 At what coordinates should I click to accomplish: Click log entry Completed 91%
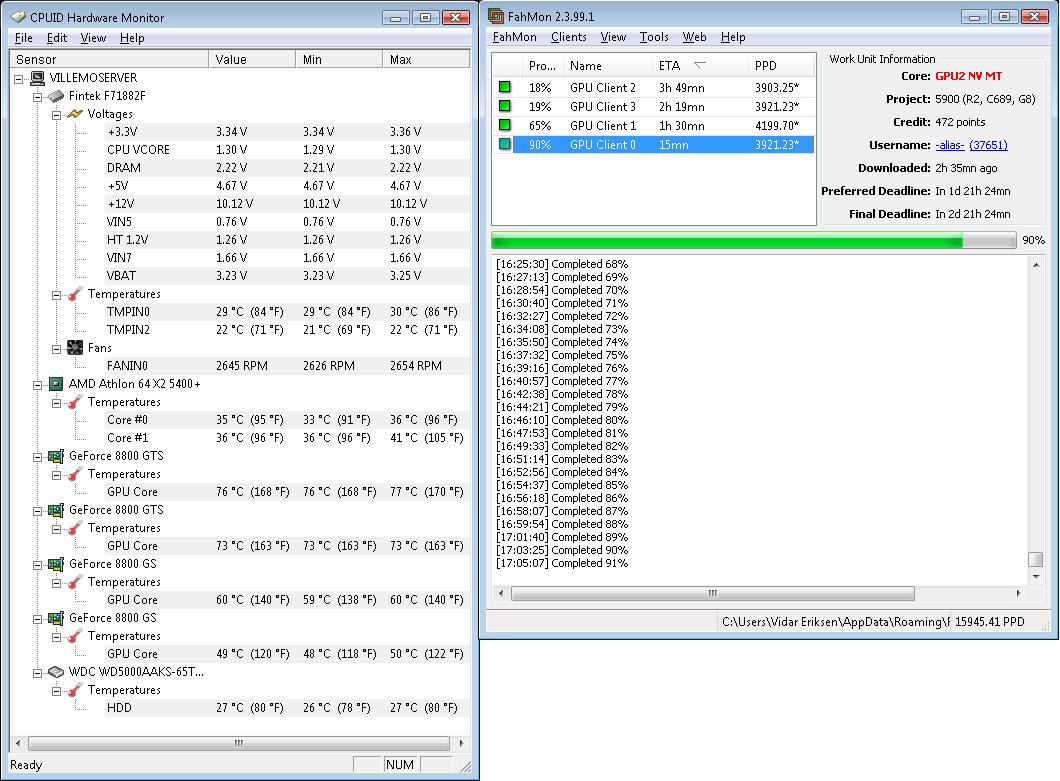(562, 563)
